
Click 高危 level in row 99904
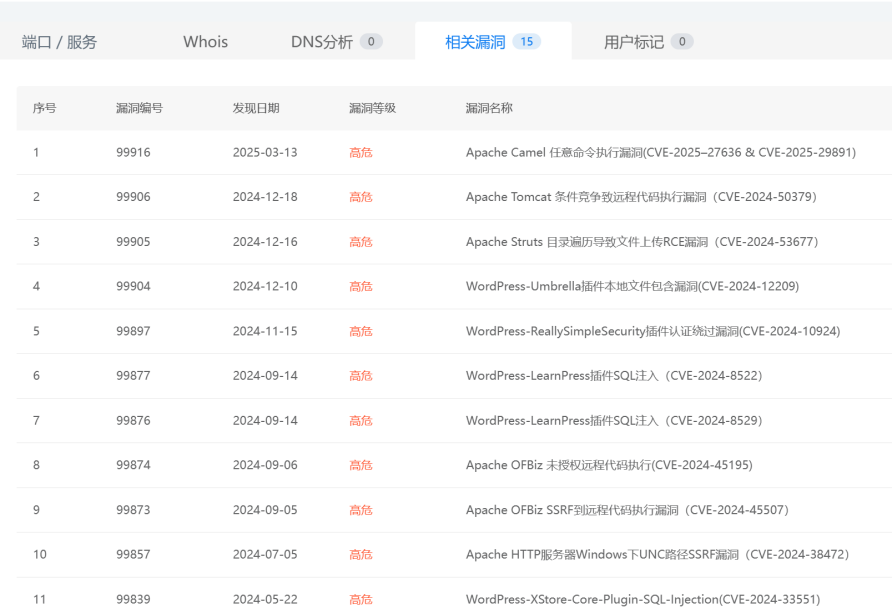[x=361, y=286]
